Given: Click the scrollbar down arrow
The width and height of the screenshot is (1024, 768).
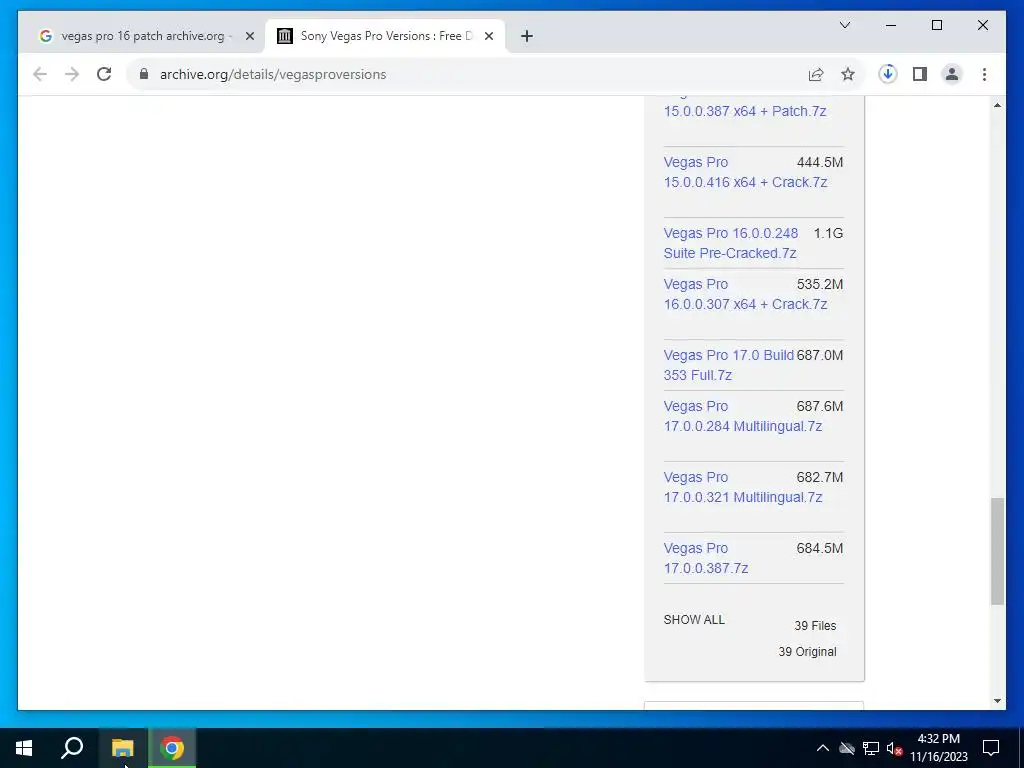Looking at the screenshot, I should [997, 701].
